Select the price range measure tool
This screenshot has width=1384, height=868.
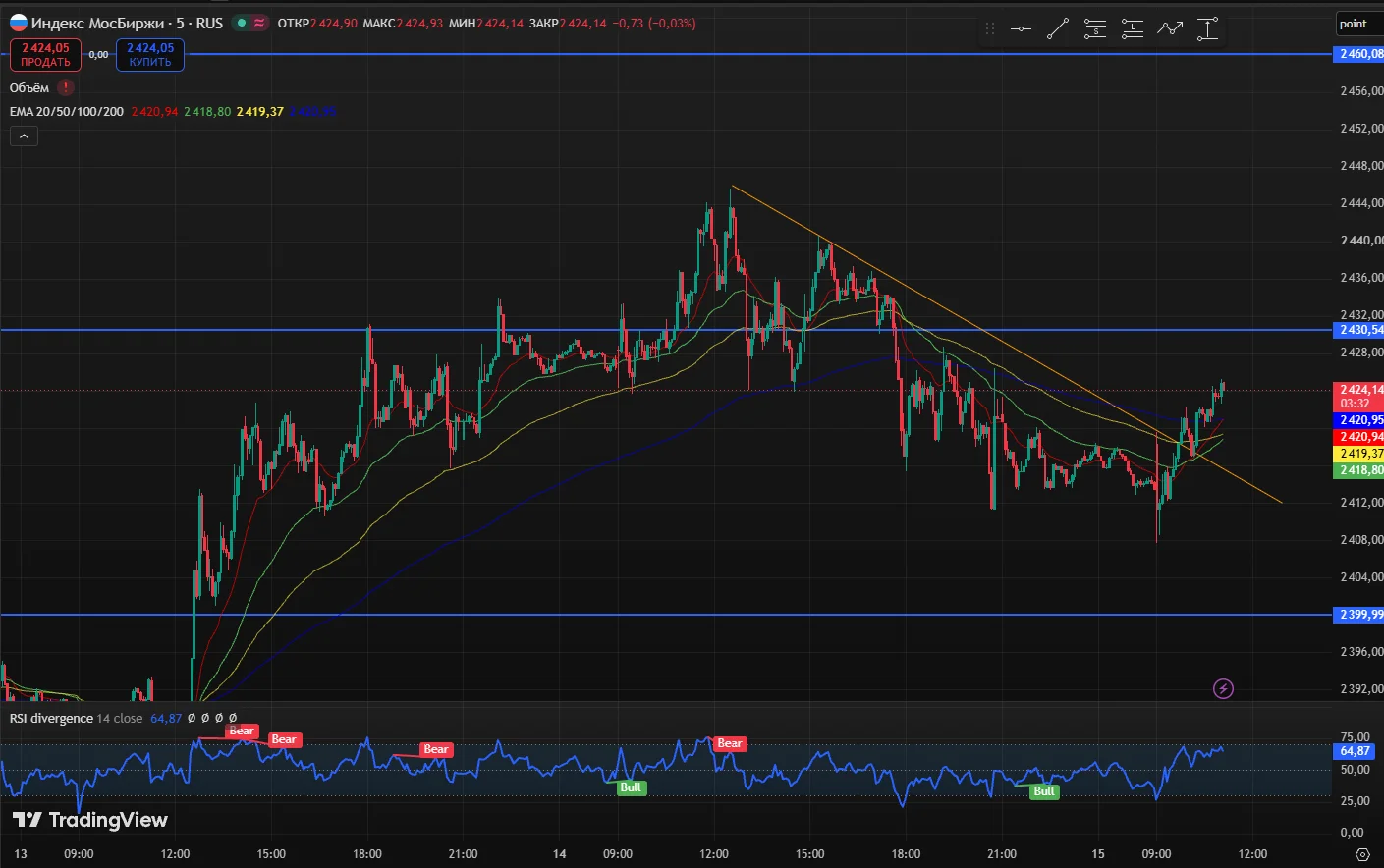[1207, 29]
